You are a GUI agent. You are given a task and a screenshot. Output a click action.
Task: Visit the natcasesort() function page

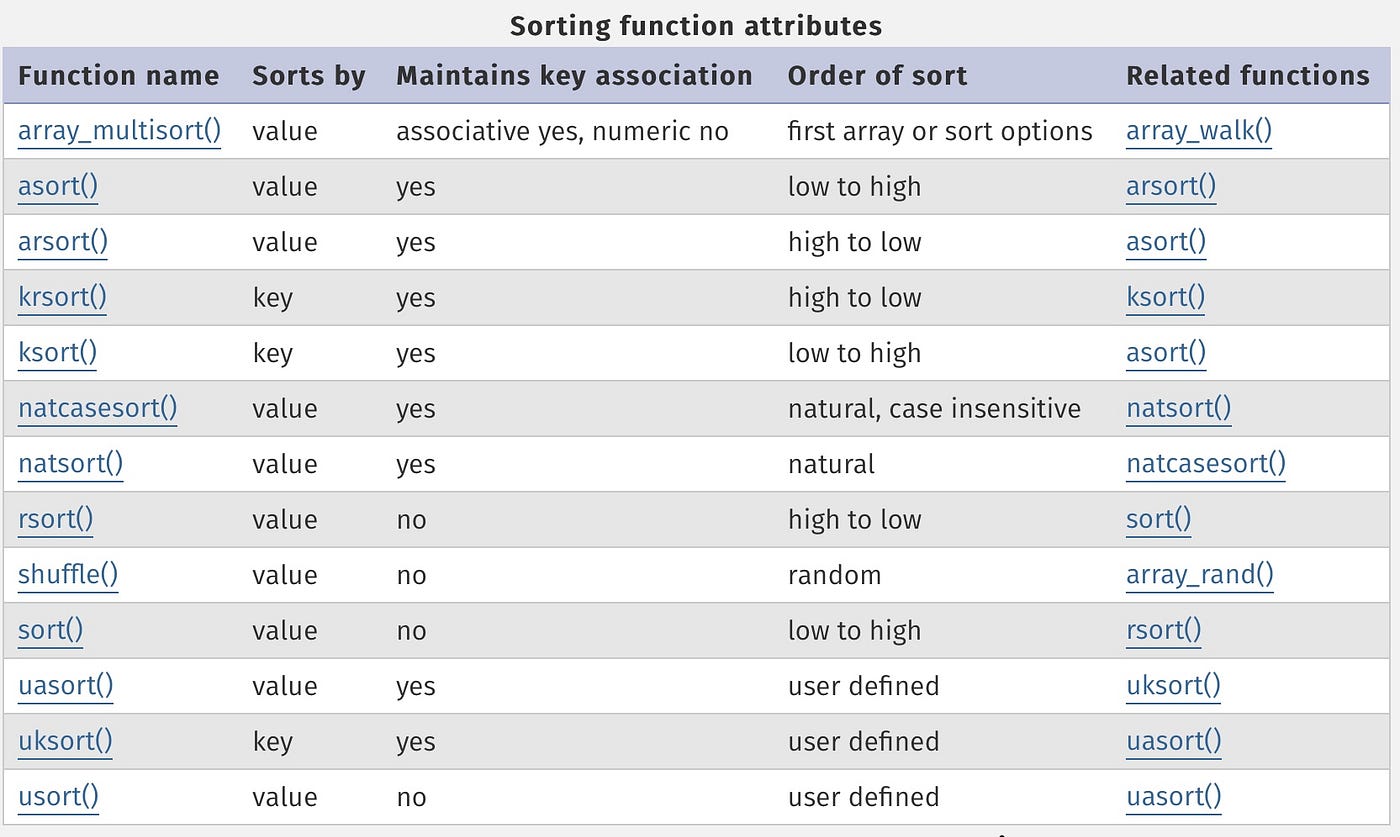(x=97, y=409)
